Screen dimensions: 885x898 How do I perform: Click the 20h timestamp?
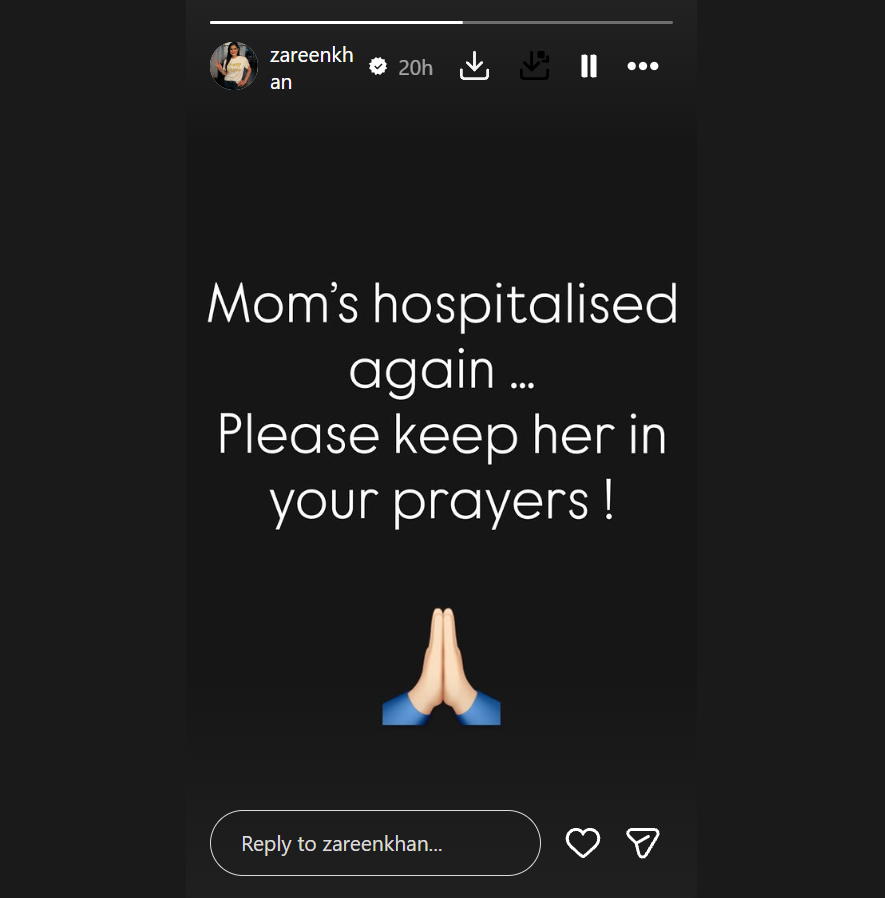coord(415,68)
